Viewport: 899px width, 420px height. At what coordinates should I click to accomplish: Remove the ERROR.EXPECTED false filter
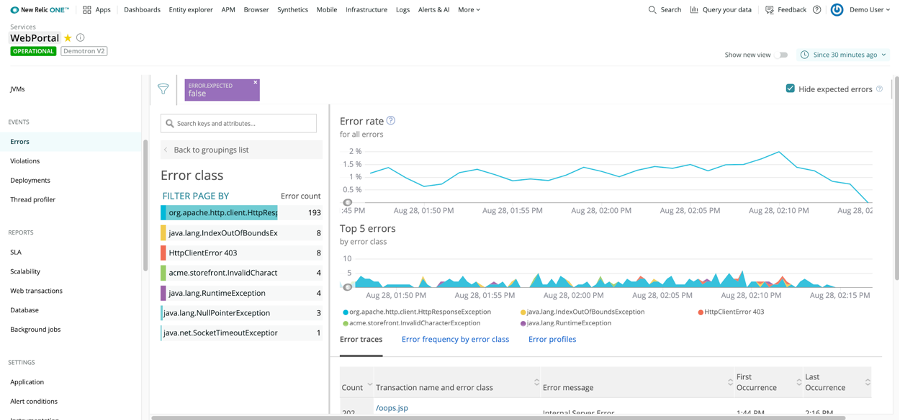pos(255,83)
